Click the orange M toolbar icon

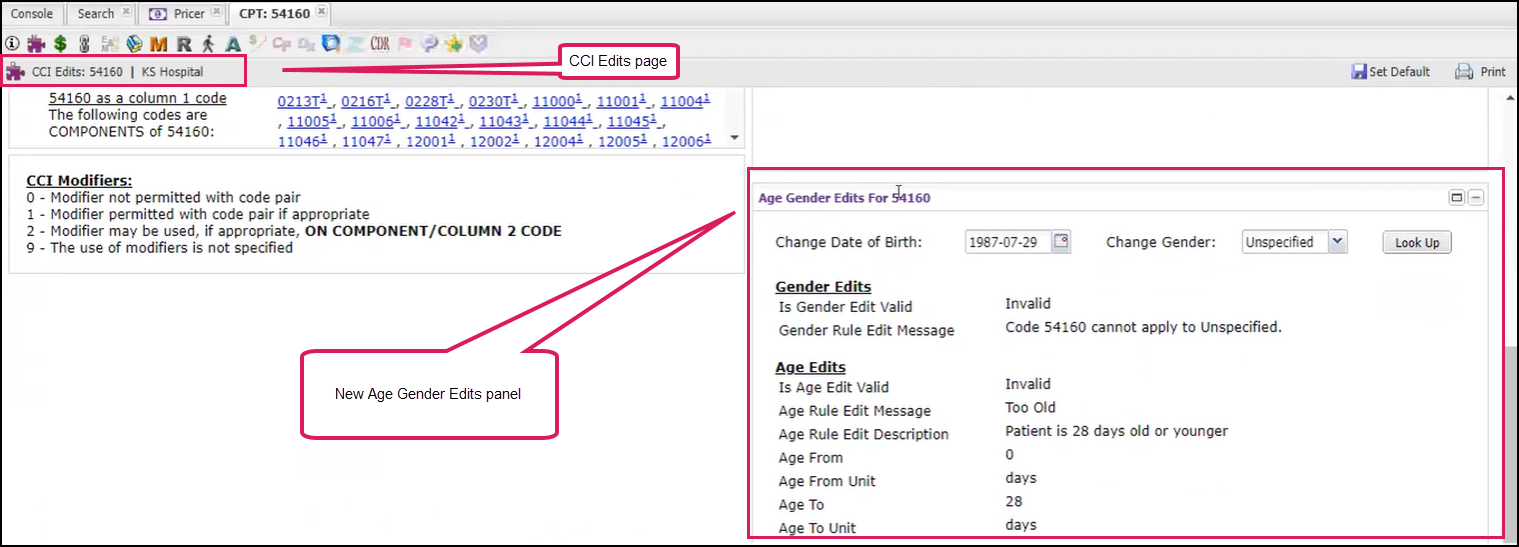pyautogui.click(x=158, y=44)
